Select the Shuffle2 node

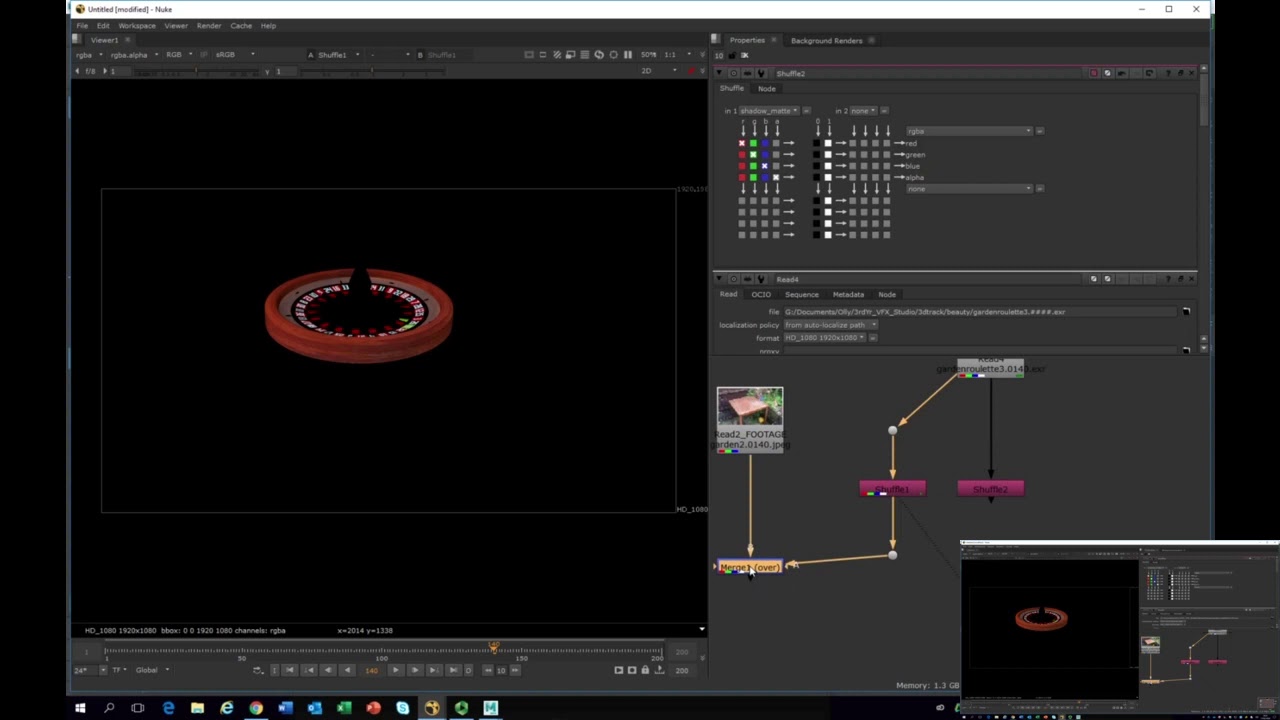(990, 489)
